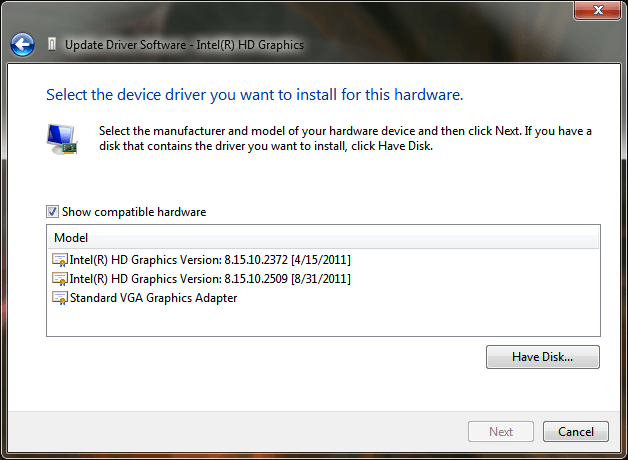Image resolution: width=628 pixels, height=460 pixels.
Task: Uncheck Show compatible hardware checkbox
Action: tap(52, 211)
